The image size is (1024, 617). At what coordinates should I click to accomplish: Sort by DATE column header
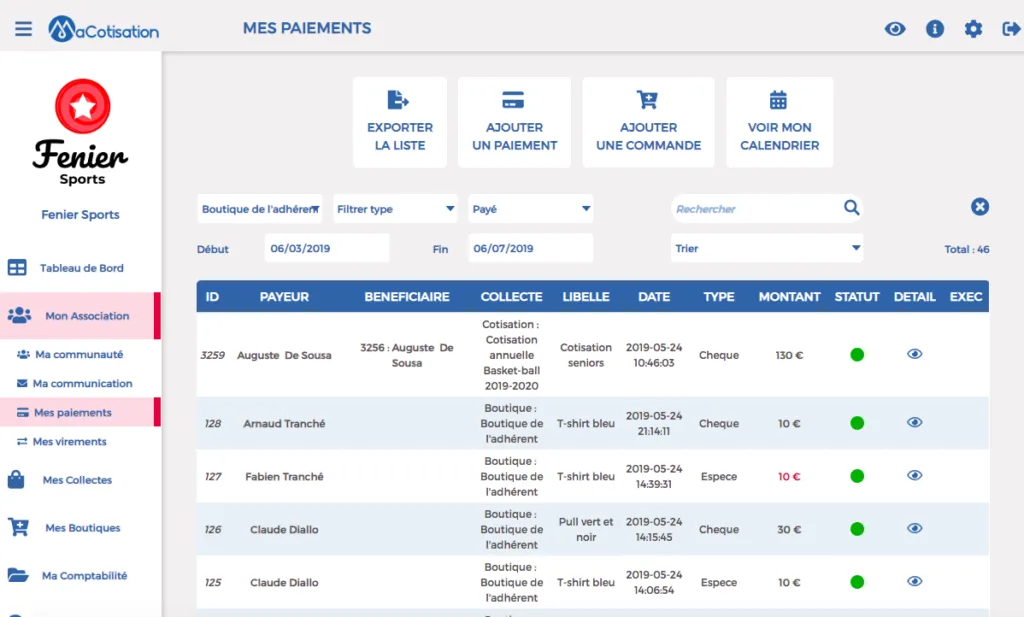click(654, 296)
